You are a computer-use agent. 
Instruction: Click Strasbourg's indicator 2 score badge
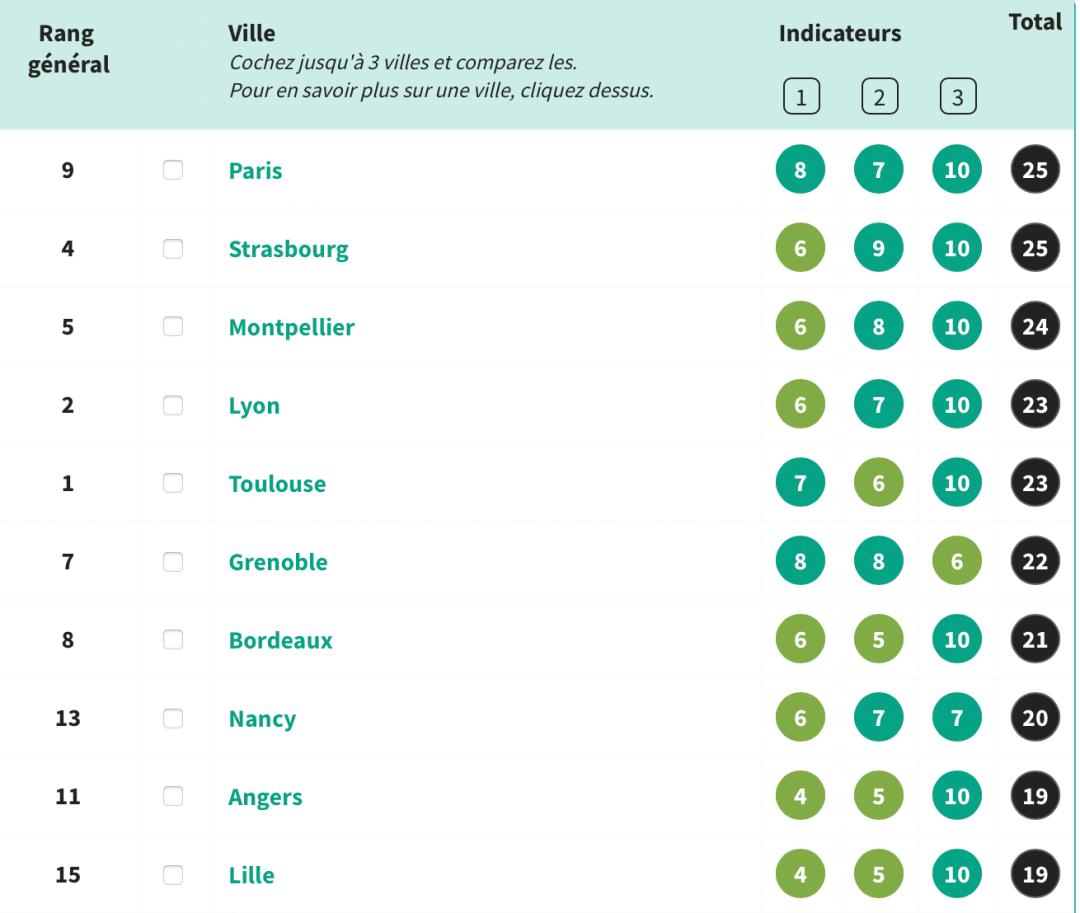pyautogui.click(x=878, y=249)
